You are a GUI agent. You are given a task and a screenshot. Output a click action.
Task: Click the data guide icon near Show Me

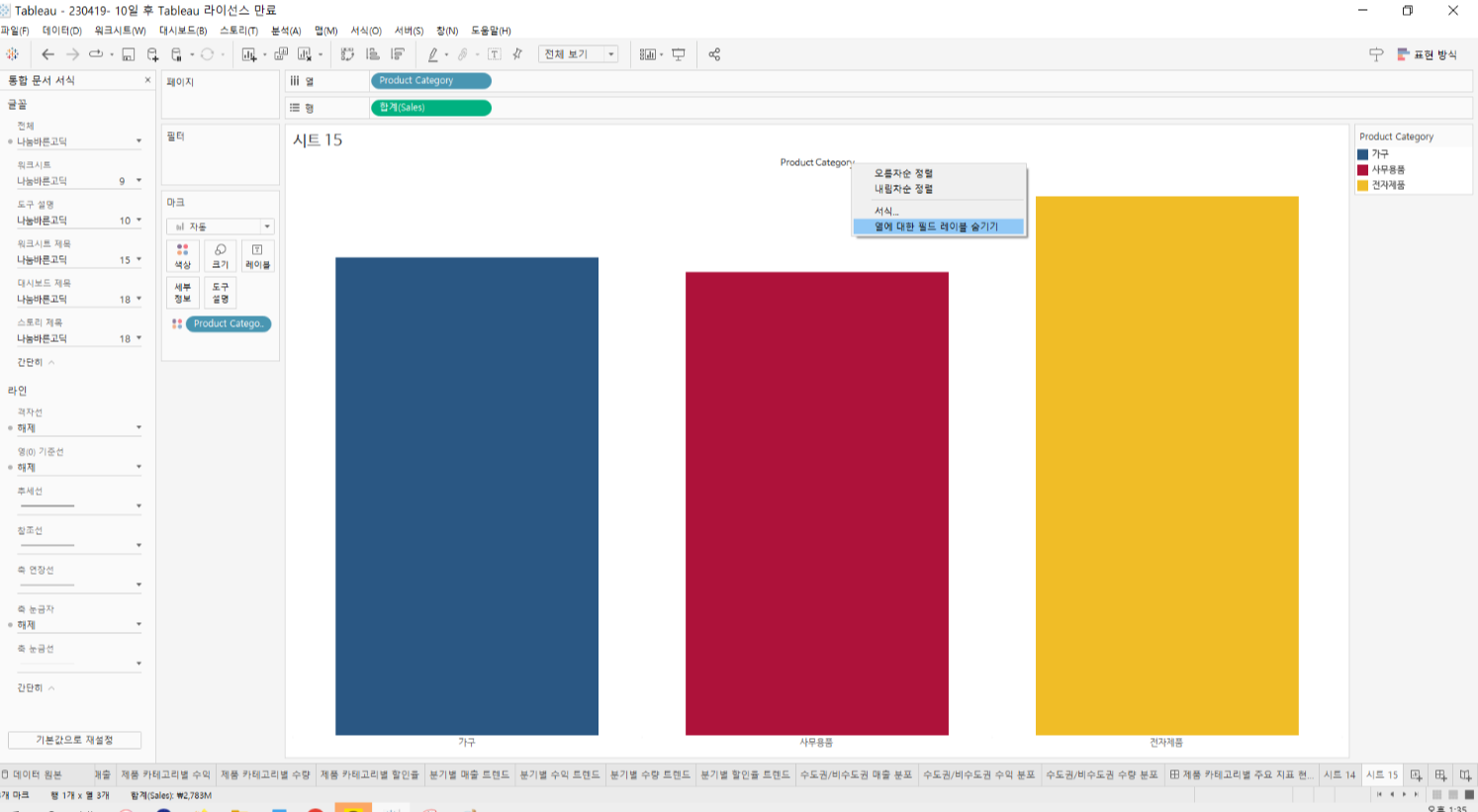[x=1376, y=54]
